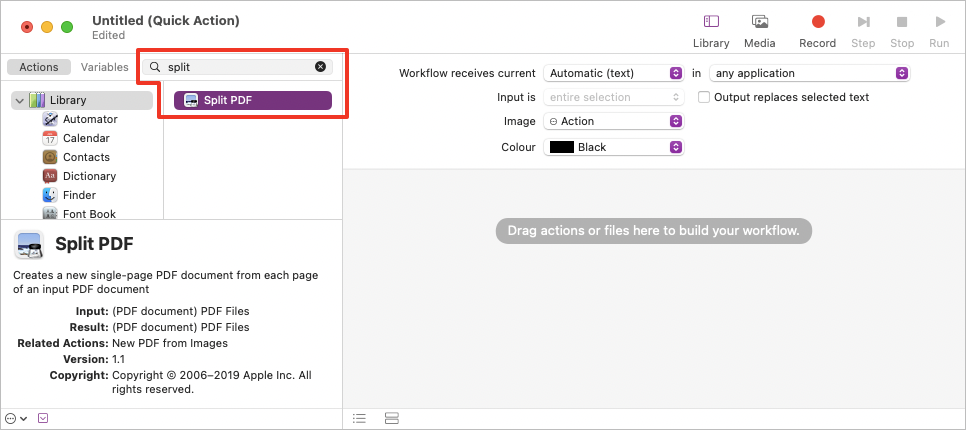Open the Colour Black picker
The height and width of the screenshot is (430, 966).
click(613, 147)
